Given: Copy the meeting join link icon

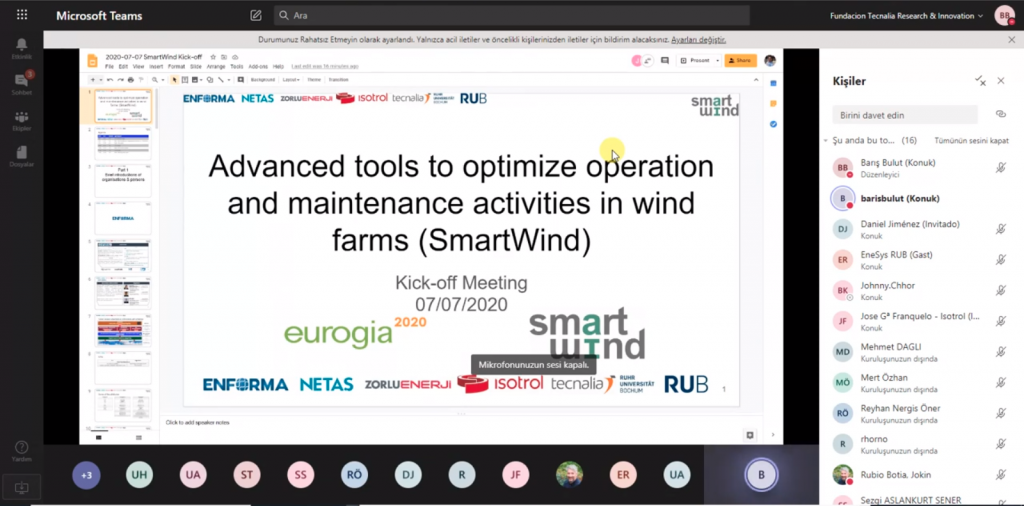Looking at the screenshot, I should coord(1000,114).
